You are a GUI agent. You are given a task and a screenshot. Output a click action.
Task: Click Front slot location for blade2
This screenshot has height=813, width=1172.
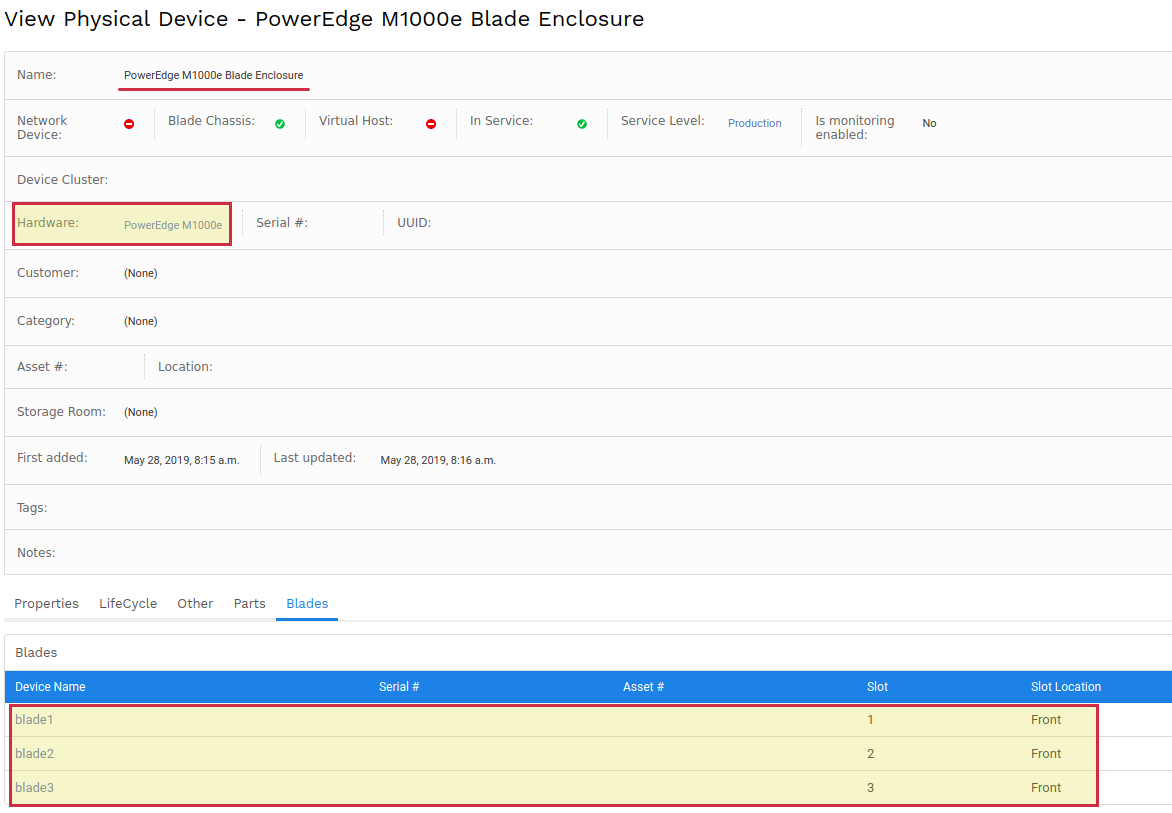[1046, 753]
